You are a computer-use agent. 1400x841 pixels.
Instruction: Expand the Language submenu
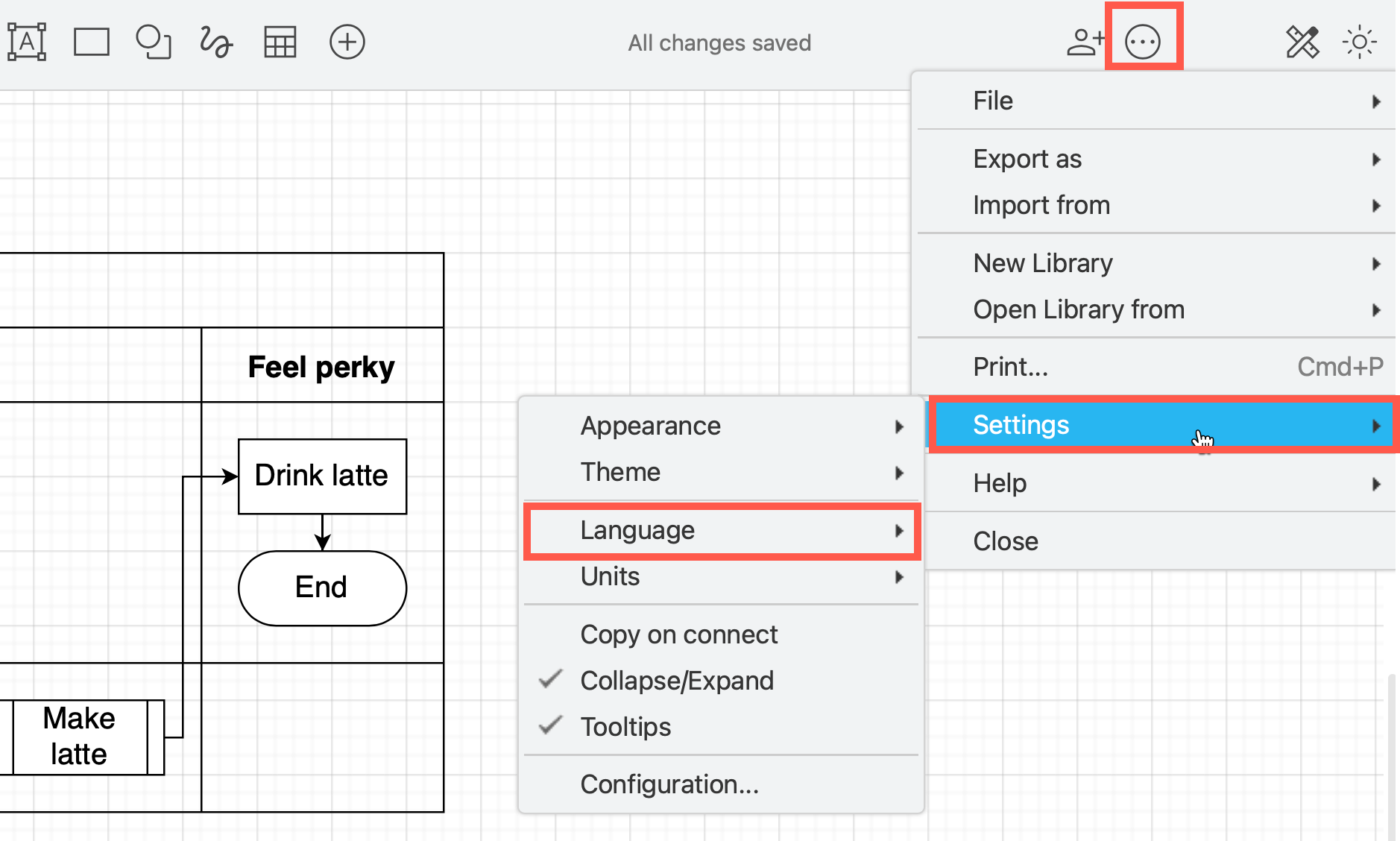(639, 530)
